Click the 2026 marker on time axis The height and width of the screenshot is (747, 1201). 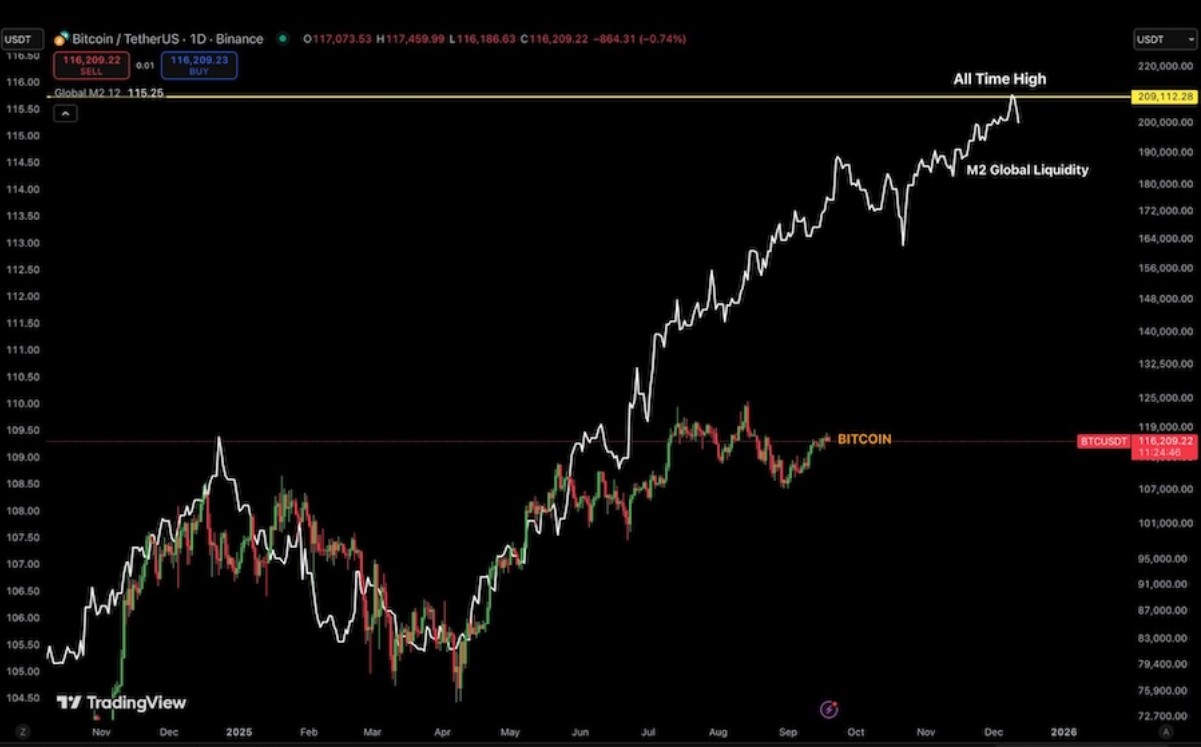(1064, 732)
